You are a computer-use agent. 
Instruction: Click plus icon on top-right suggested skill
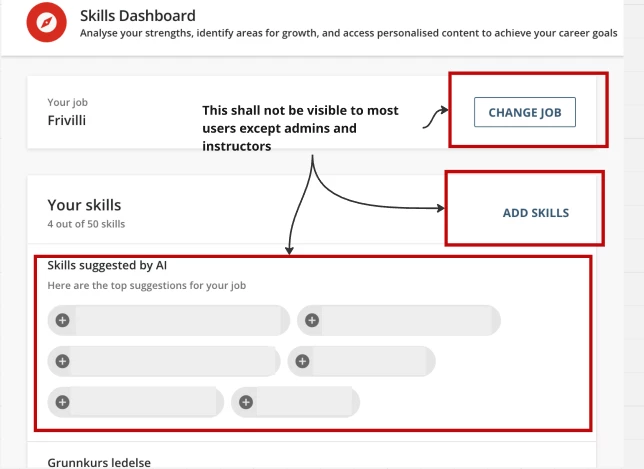[x=312, y=320]
